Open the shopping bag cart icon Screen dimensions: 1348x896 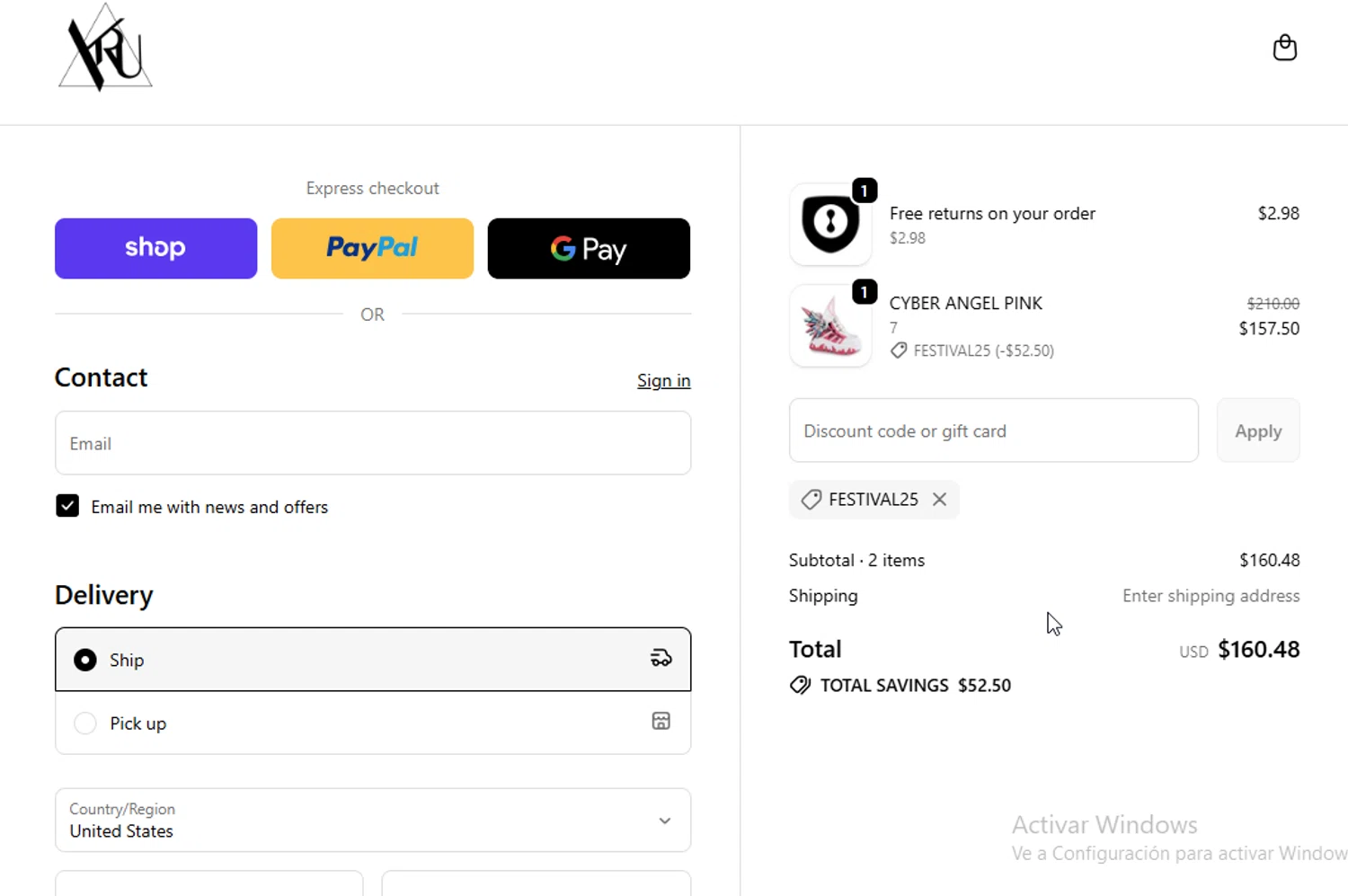click(x=1284, y=48)
